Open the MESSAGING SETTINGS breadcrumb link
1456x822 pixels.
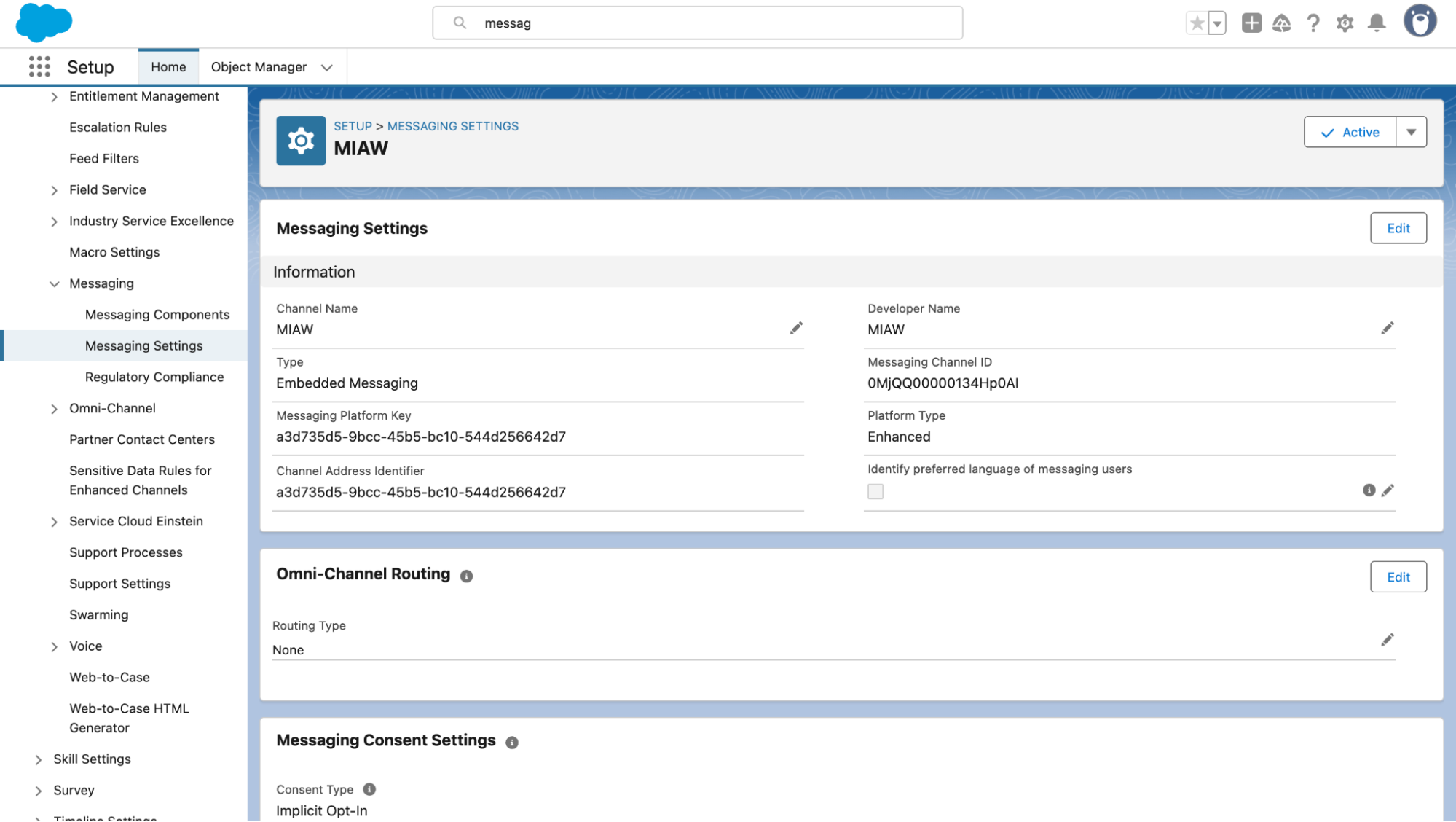[453, 126]
